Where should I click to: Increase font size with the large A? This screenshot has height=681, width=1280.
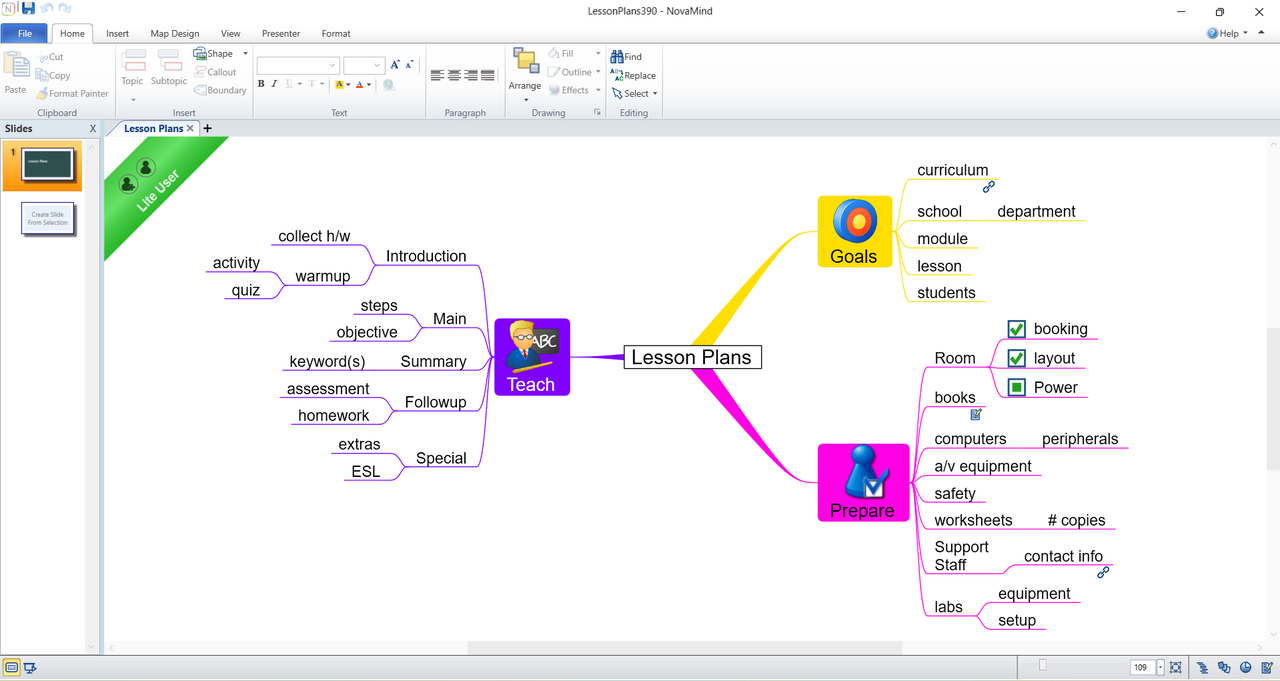pos(395,65)
